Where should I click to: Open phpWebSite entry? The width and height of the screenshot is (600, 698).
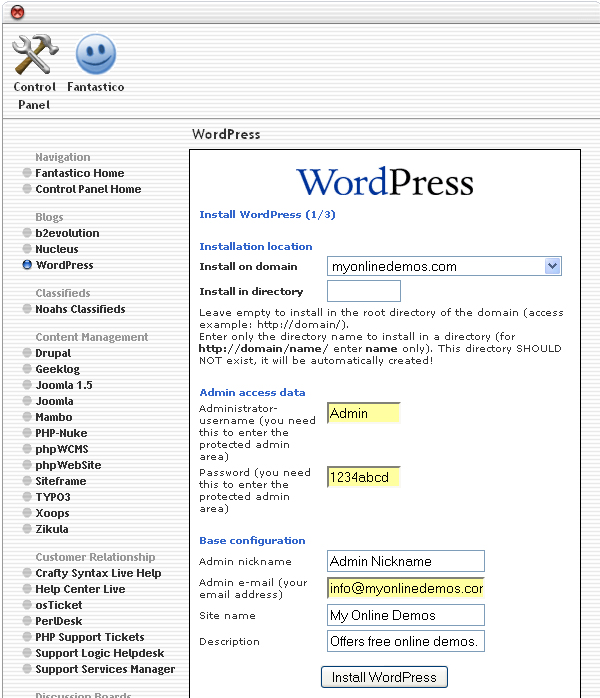click(68, 465)
